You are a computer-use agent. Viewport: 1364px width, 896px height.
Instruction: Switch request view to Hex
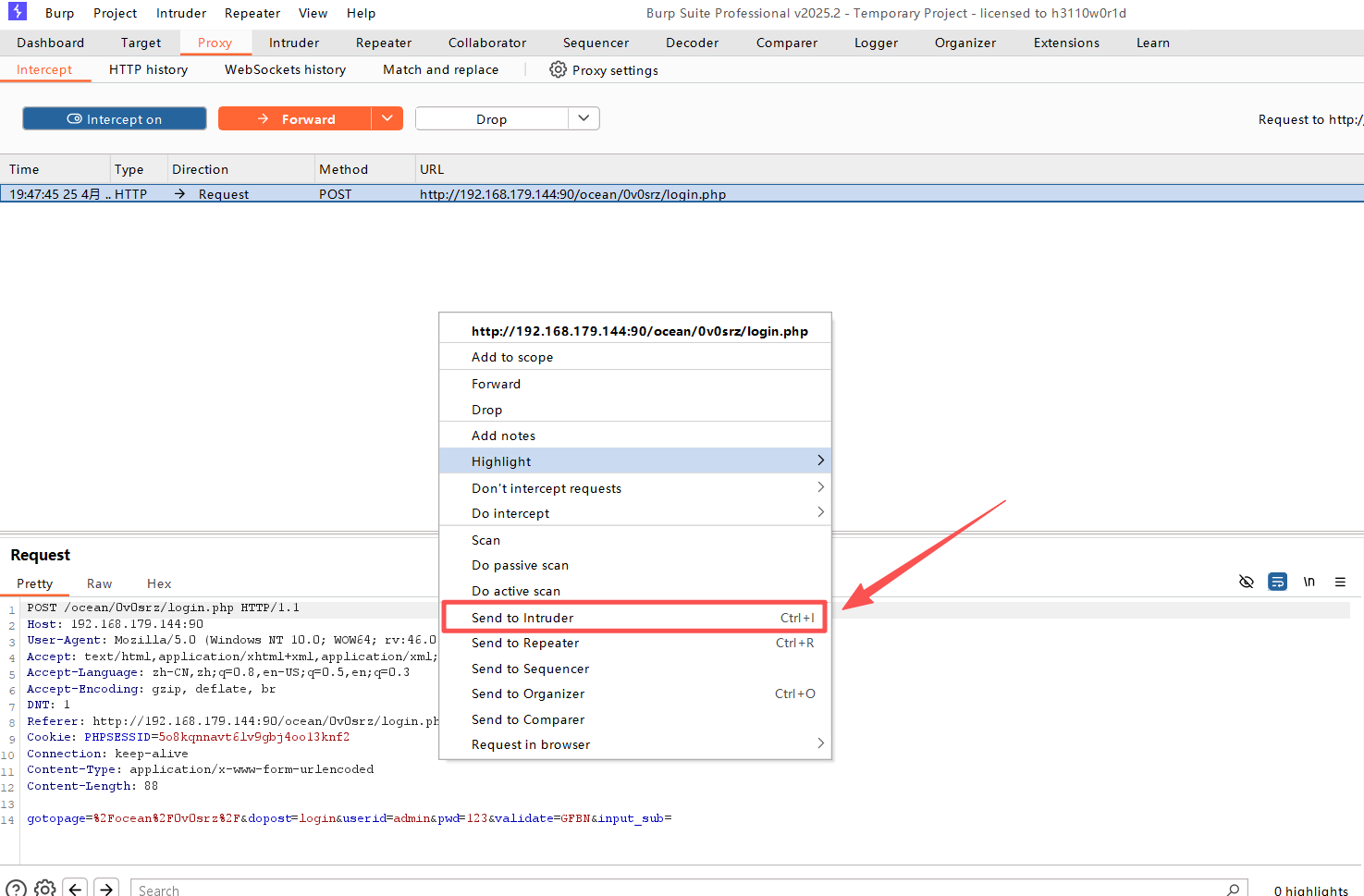point(159,583)
